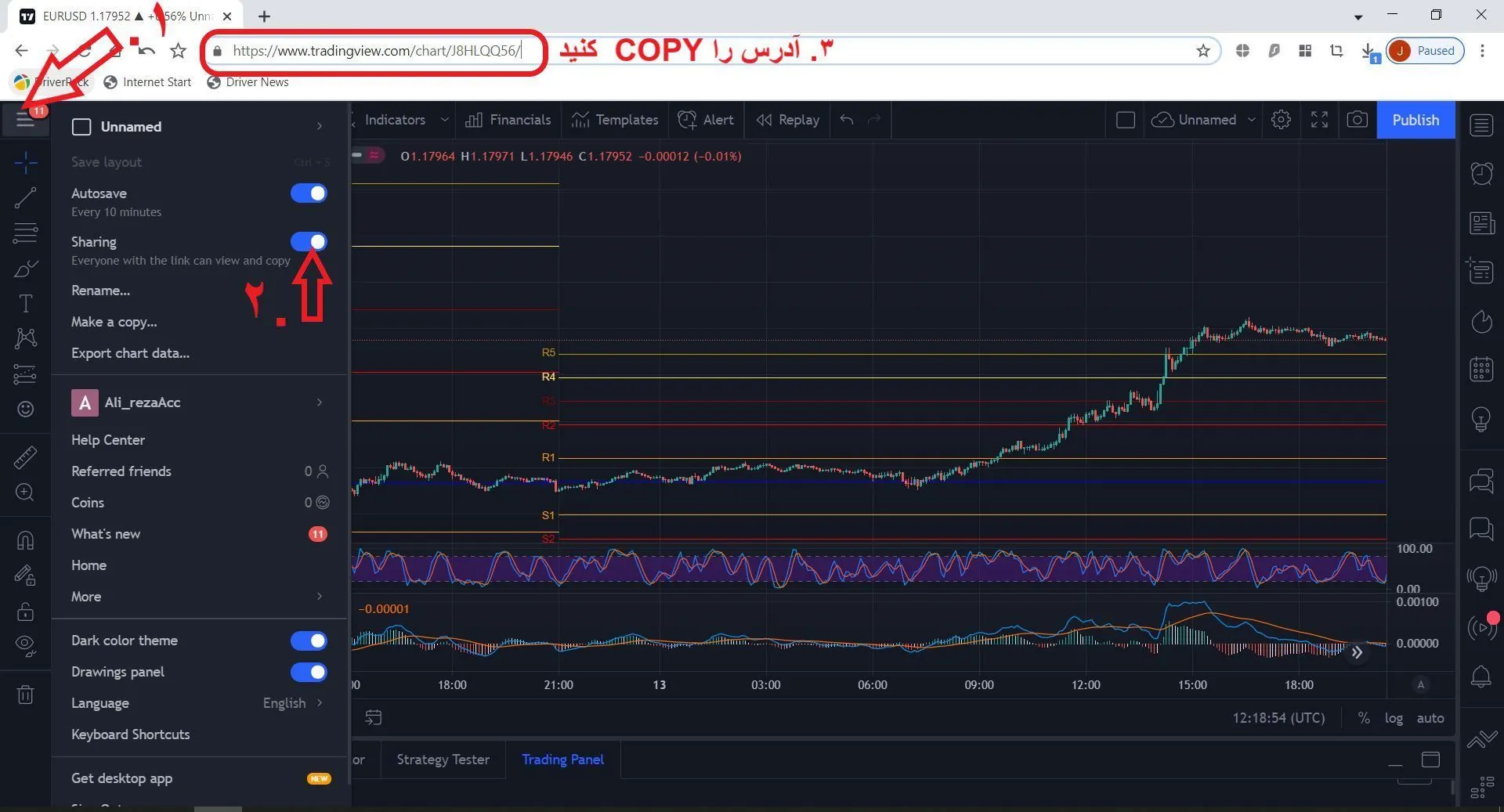The image size is (1504, 812).
Task: Open the Indicators favorites dropdown arrow
Action: [x=445, y=120]
